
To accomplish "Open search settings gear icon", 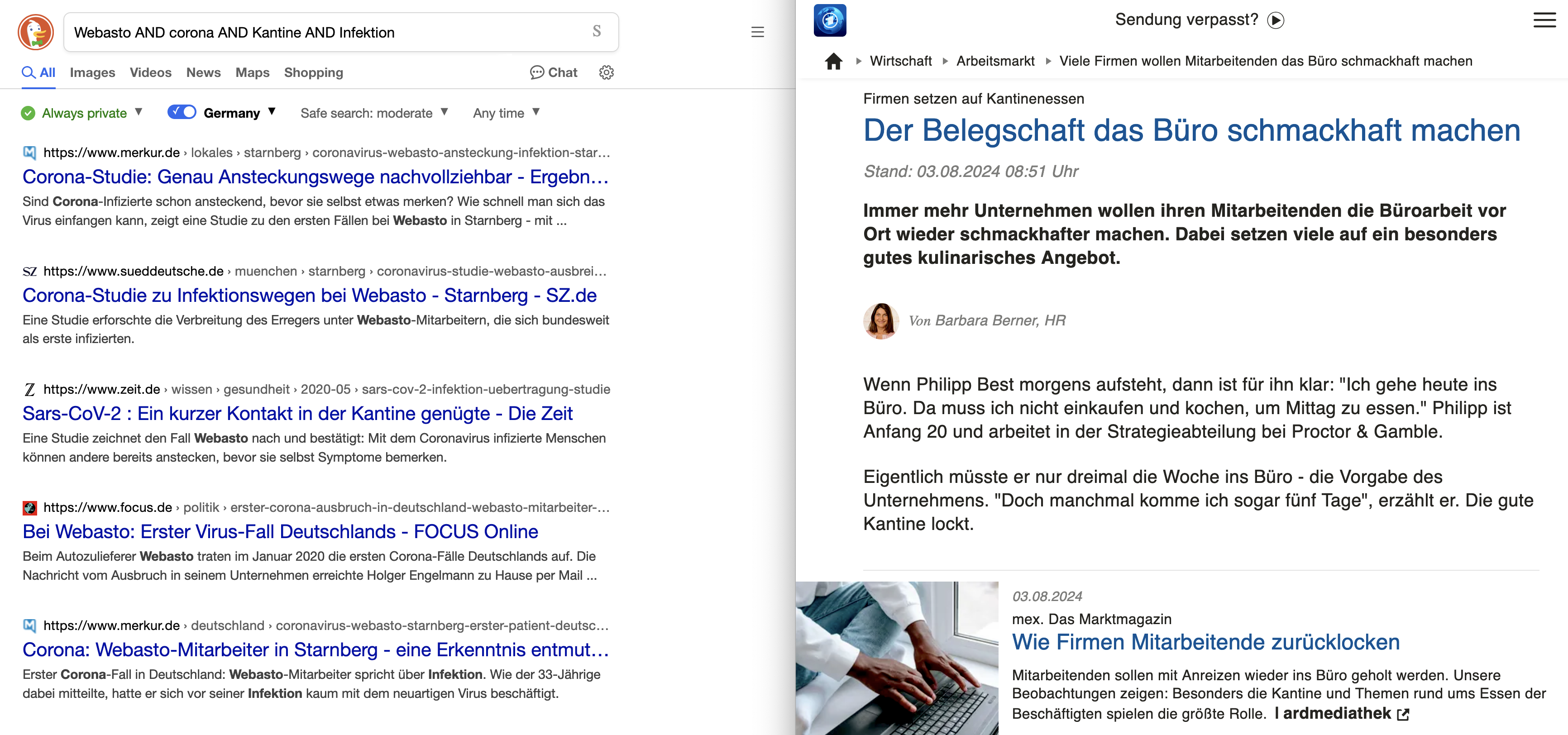I will tap(606, 72).
